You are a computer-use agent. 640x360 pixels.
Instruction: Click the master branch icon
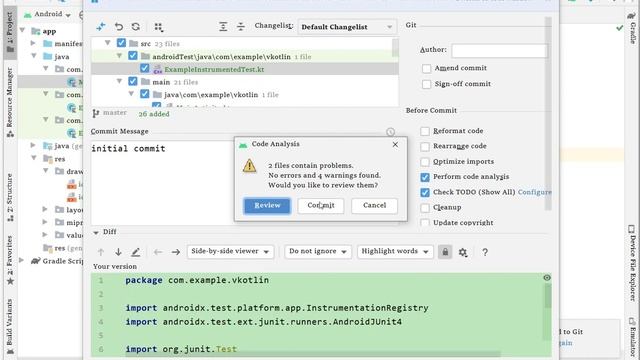tap(96, 113)
